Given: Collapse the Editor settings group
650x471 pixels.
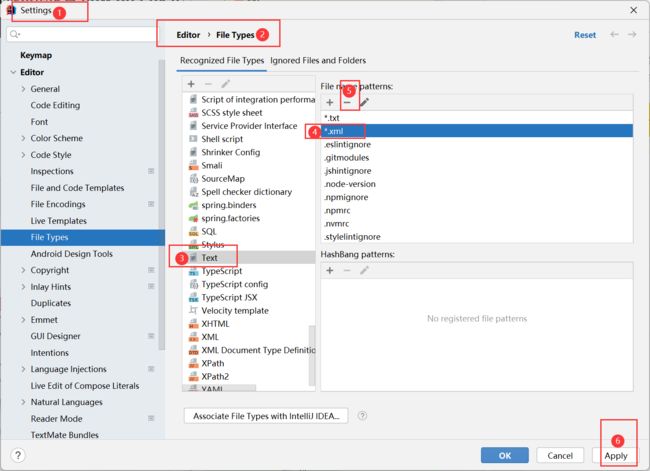Looking at the screenshot, I should click(x=12, y=72).
